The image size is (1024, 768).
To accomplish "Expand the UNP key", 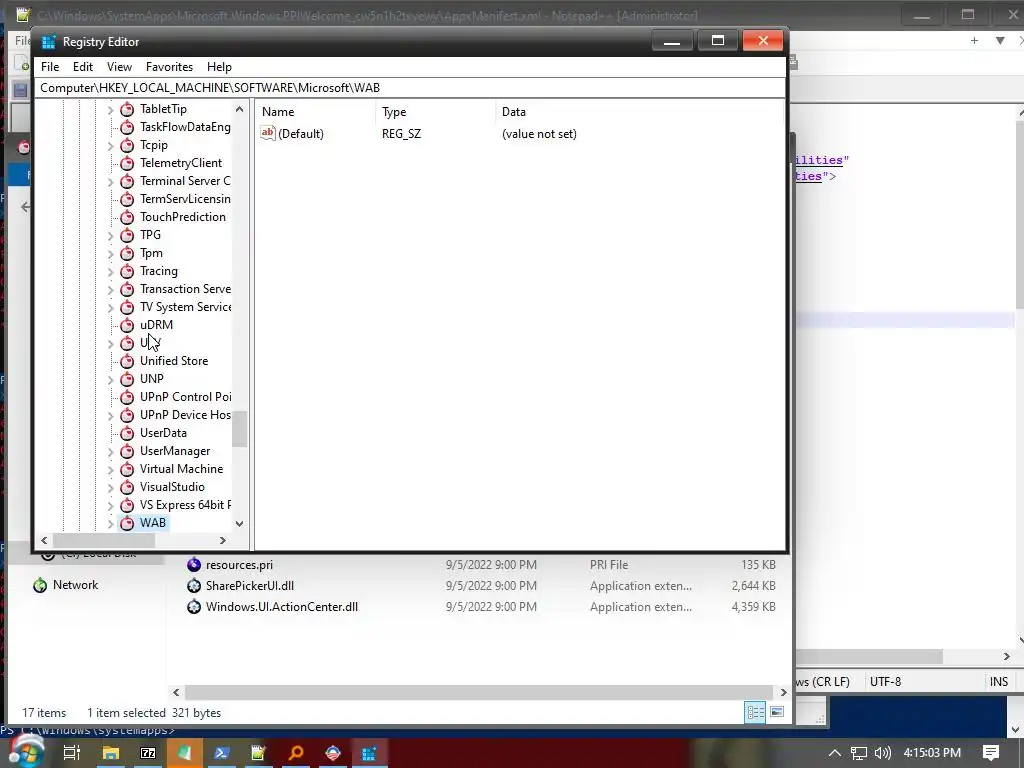I will coord(110,379).
